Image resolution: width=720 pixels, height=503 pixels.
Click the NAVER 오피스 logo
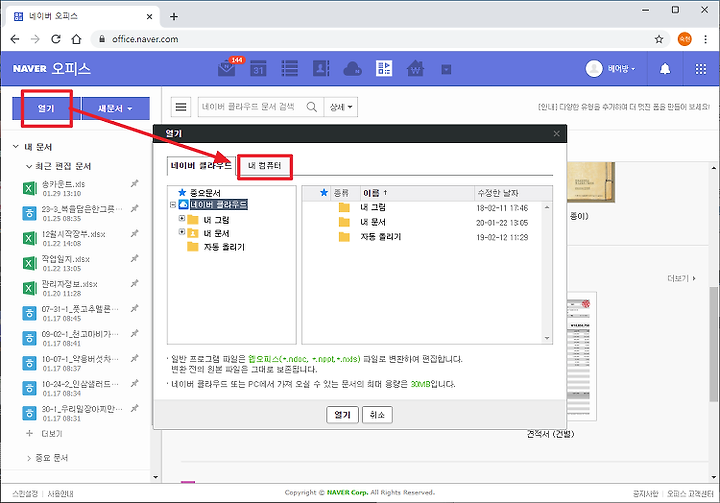click(51, 68)
